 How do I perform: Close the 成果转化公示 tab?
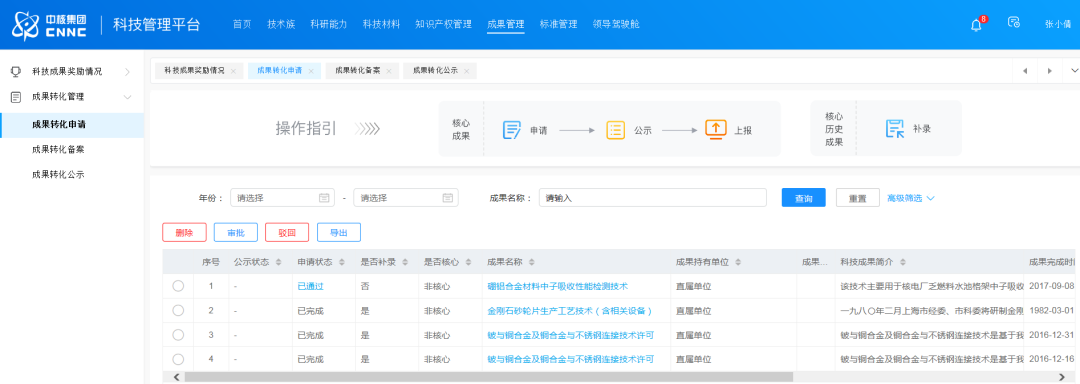[x=466, y=71]
